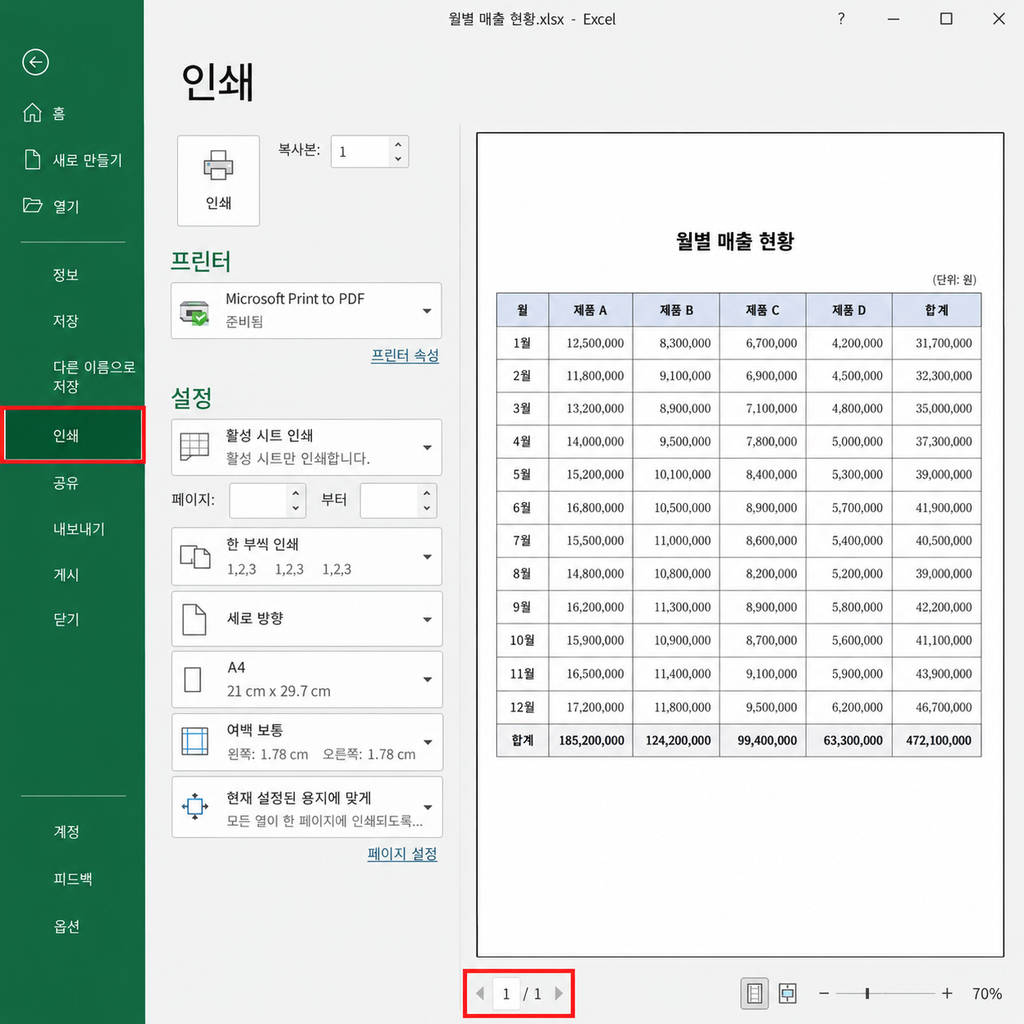Click the large 인쇄 printer button
This screenshot has width=1024, height=1024.
[x=218, y=181]
